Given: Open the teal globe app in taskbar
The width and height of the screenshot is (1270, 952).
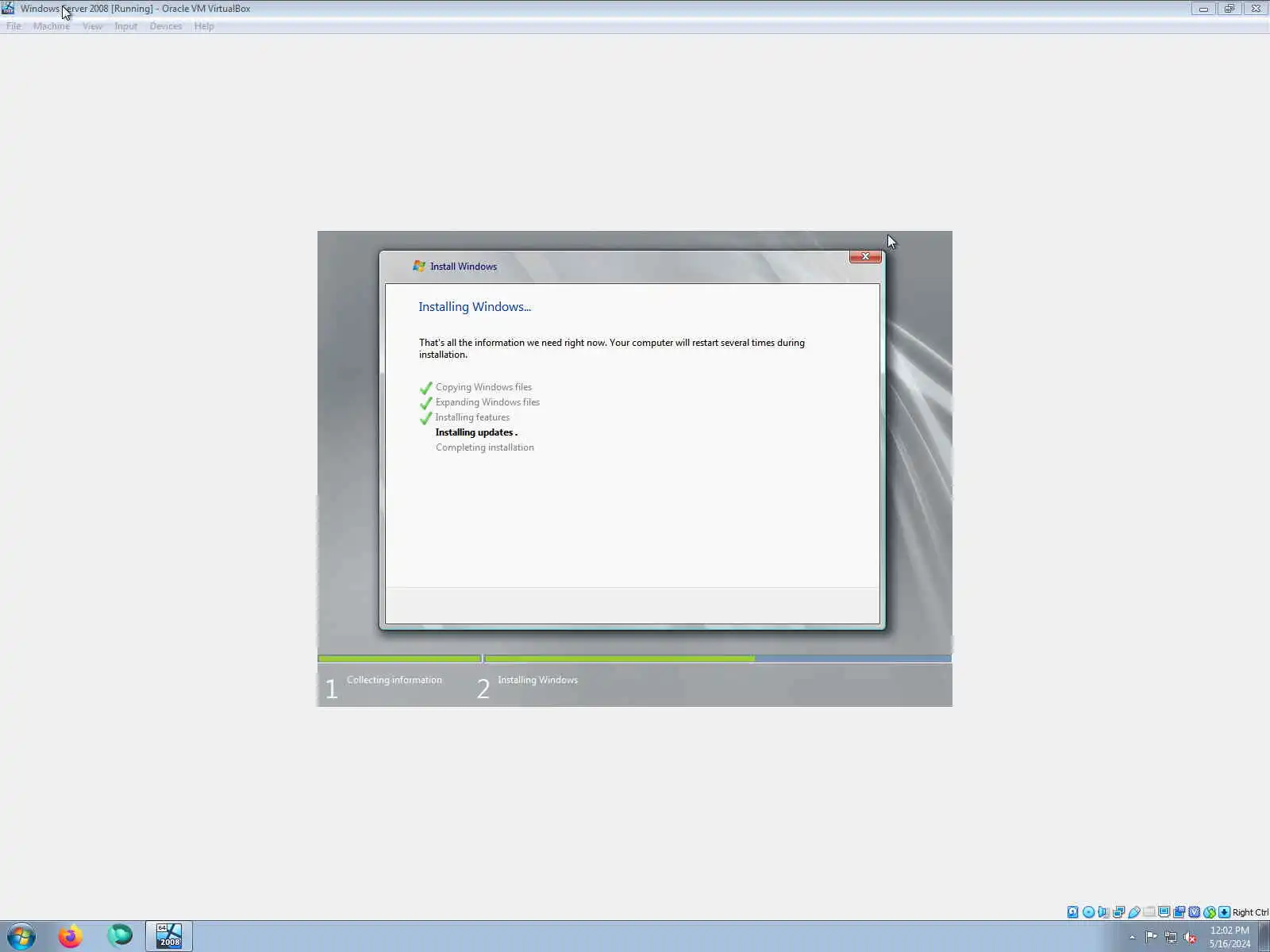Looking at the screenshot, I should click(x=120, y=937).
